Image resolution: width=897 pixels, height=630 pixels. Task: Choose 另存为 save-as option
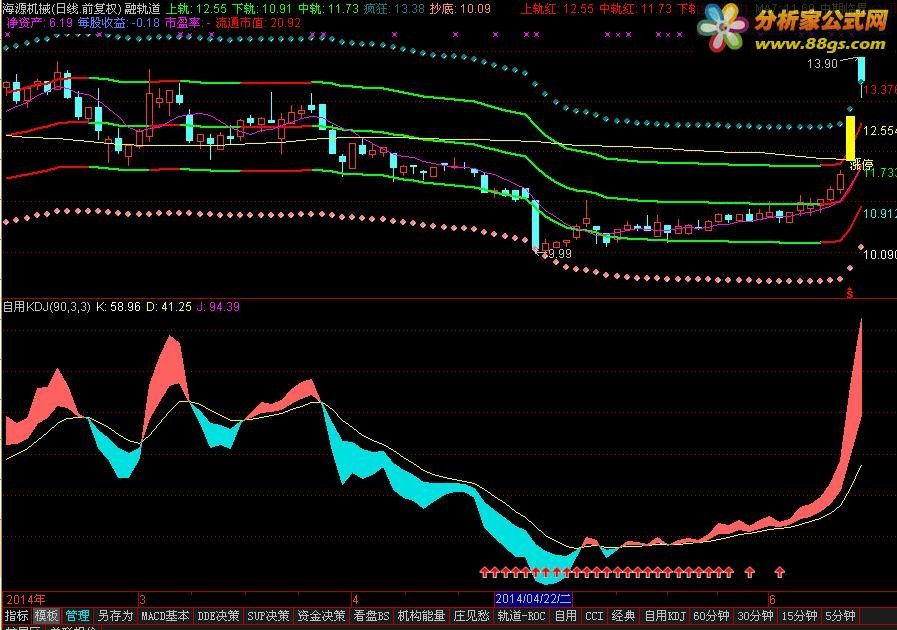[115, 616]
